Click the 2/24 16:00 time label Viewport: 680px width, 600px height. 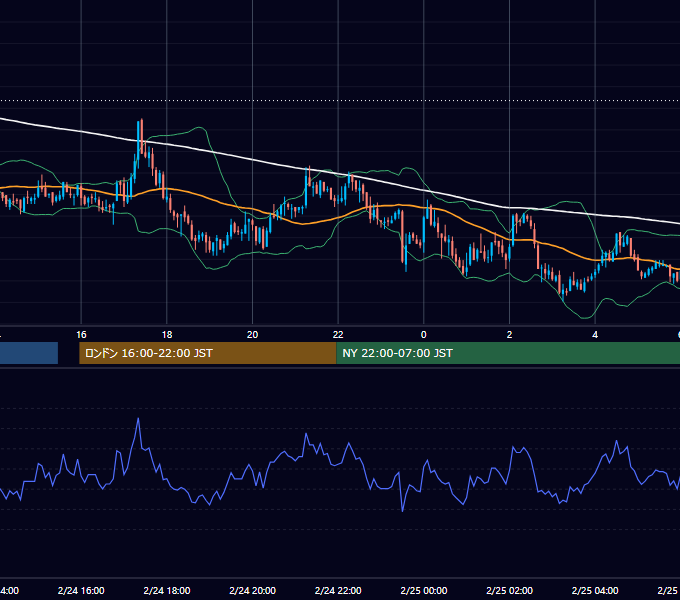tap(81, 590)
